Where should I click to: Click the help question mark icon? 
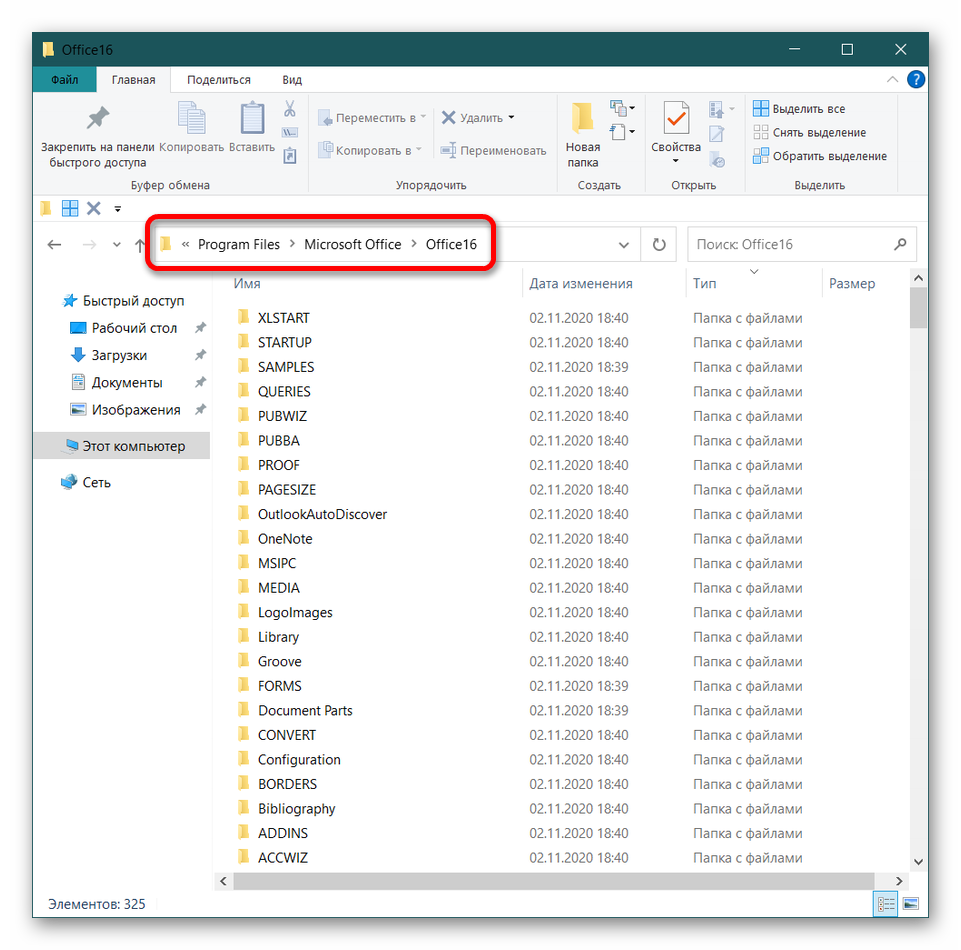coord(916,80)
